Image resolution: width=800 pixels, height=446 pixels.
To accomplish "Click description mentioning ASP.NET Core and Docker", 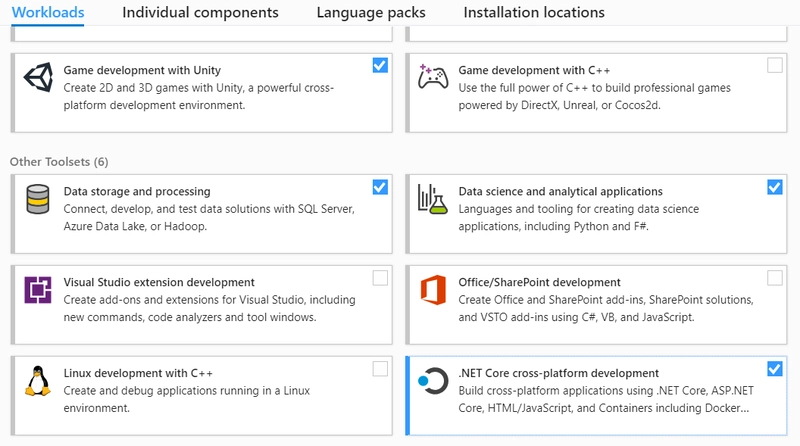I will (x=606, y=400).
